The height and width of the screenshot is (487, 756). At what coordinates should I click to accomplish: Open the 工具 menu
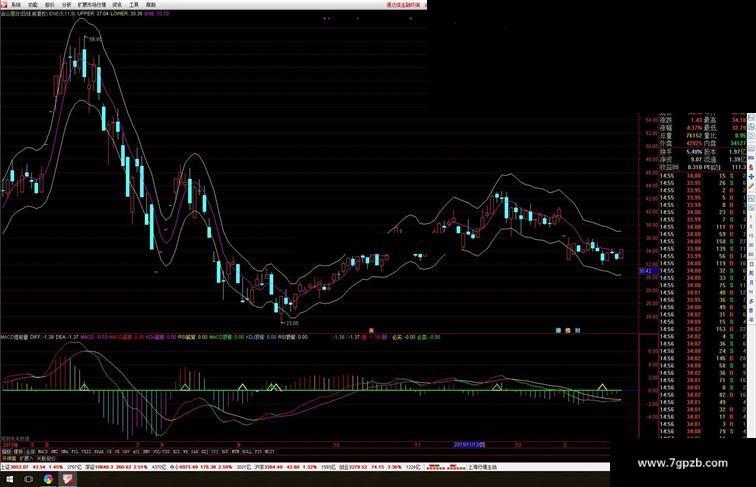(x=134, y=4)
